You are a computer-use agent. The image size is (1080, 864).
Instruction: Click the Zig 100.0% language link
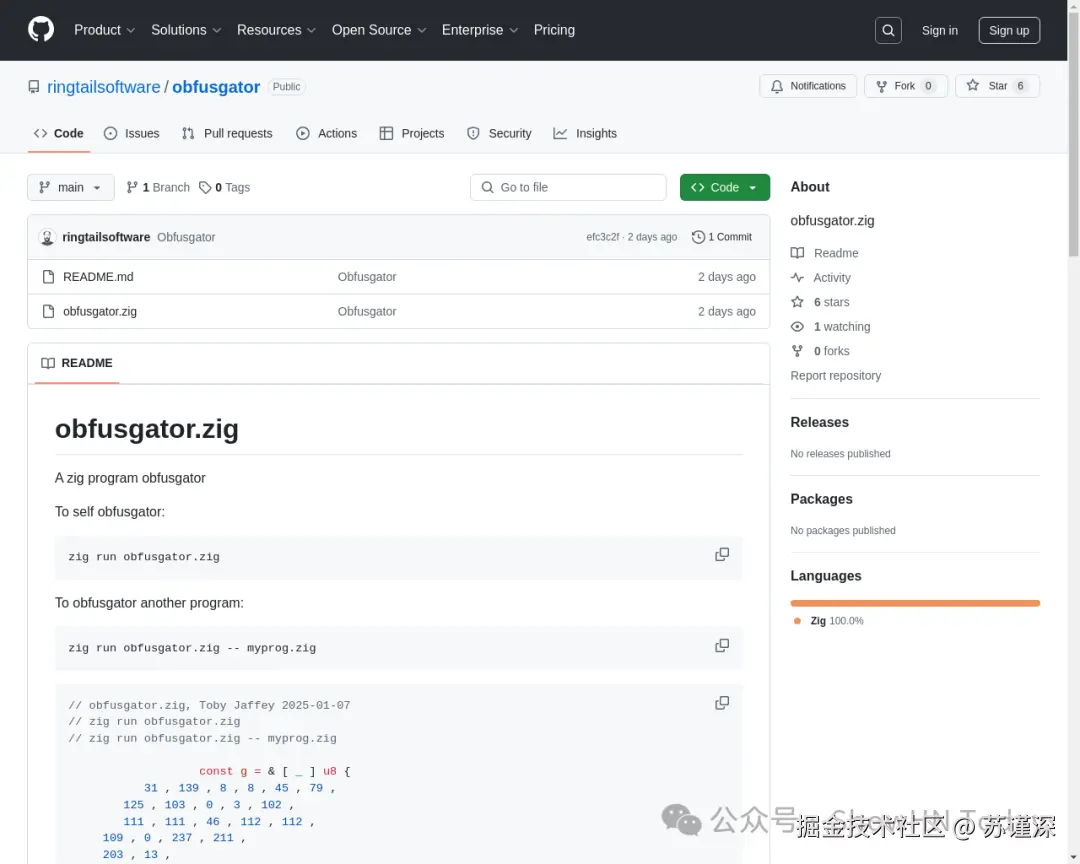coord(829,621)
